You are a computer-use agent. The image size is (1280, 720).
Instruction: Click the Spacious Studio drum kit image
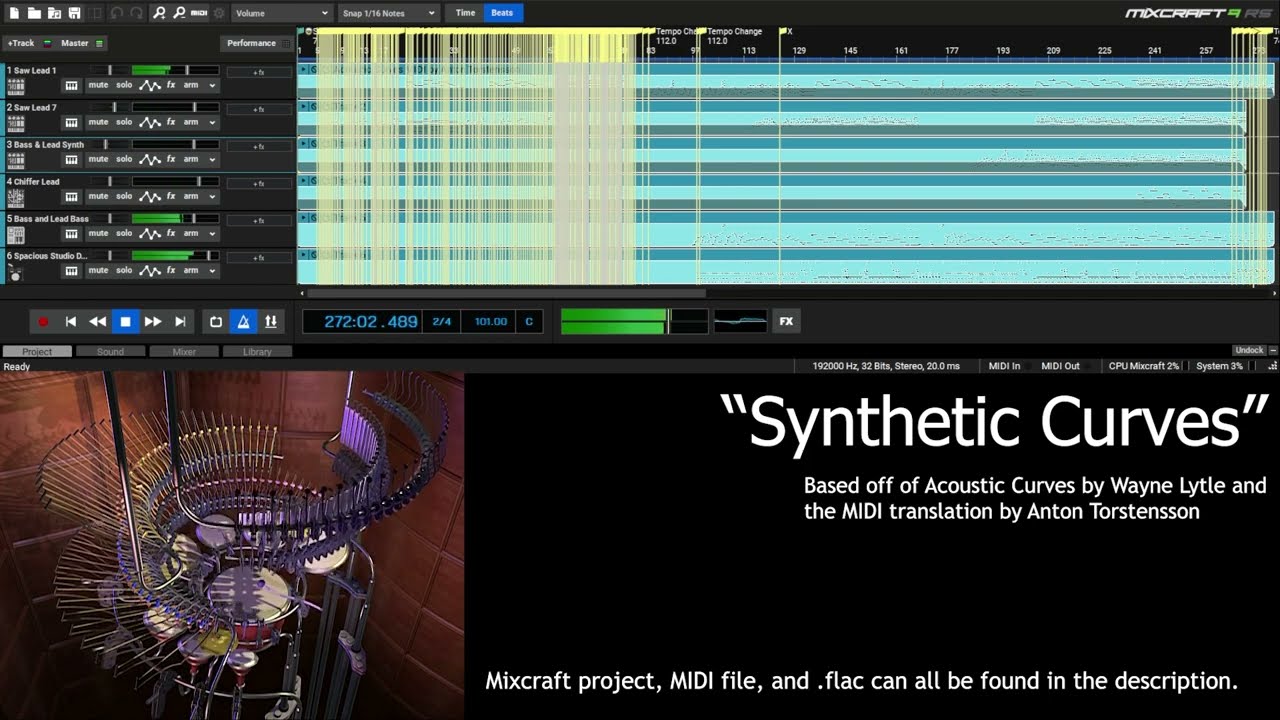[x=15, y=272]
